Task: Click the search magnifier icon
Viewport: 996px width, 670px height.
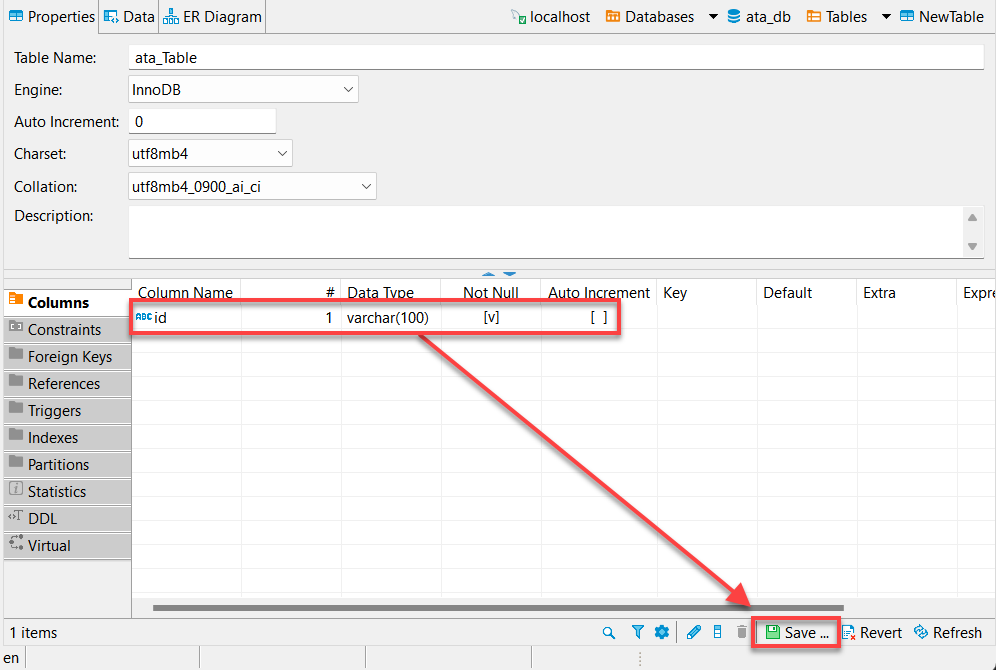Action: pos(609,633)
